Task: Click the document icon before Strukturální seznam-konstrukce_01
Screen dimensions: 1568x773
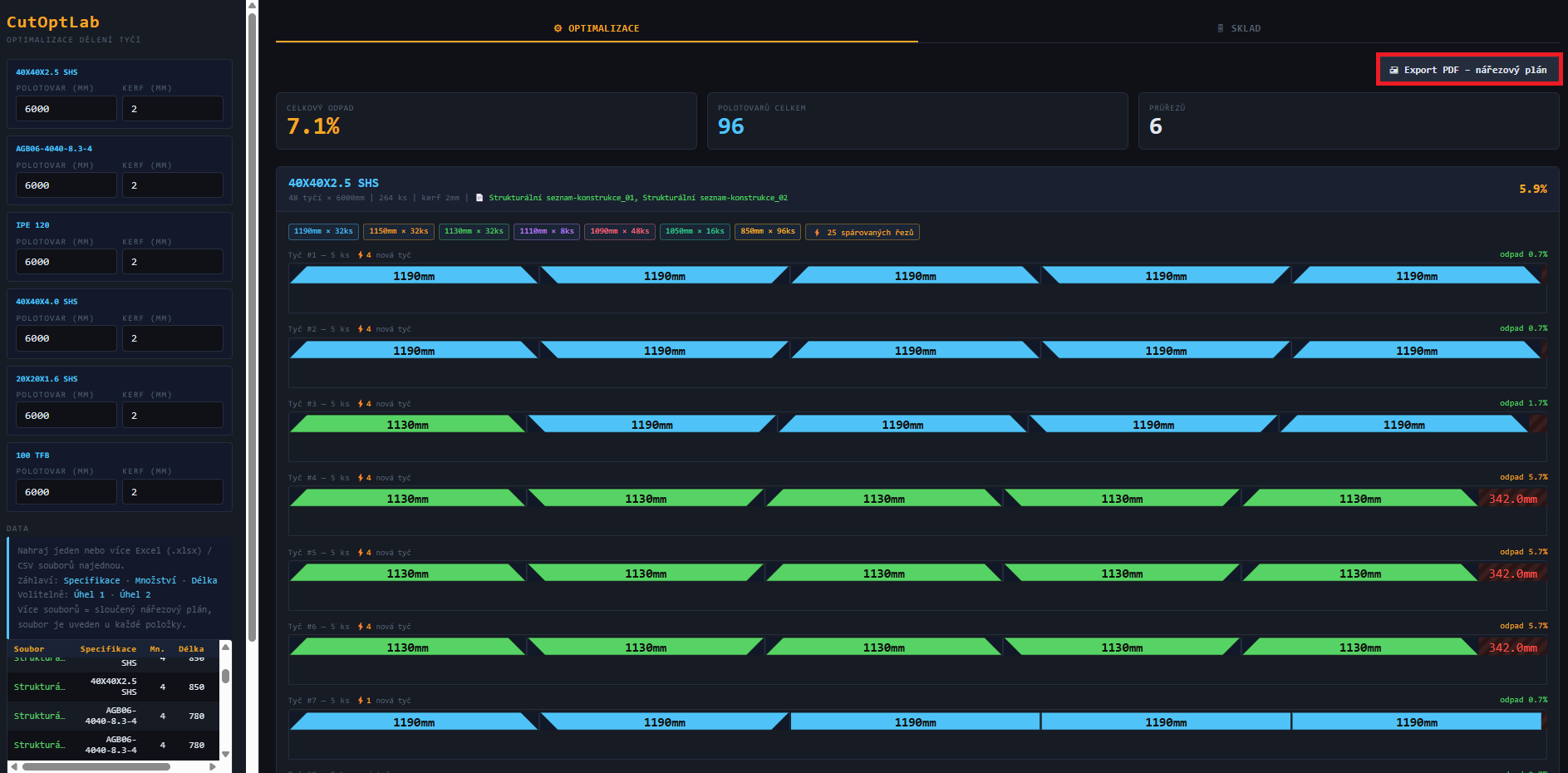Action: tap(479, 198)
